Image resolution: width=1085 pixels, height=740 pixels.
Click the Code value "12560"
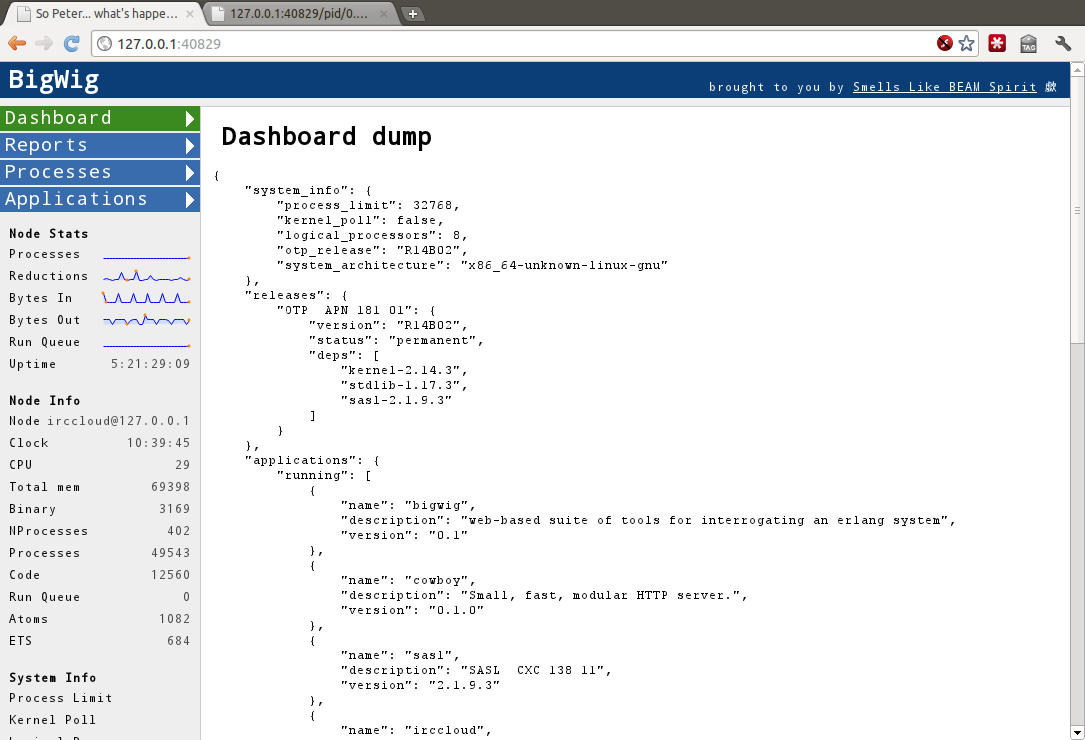171,575
